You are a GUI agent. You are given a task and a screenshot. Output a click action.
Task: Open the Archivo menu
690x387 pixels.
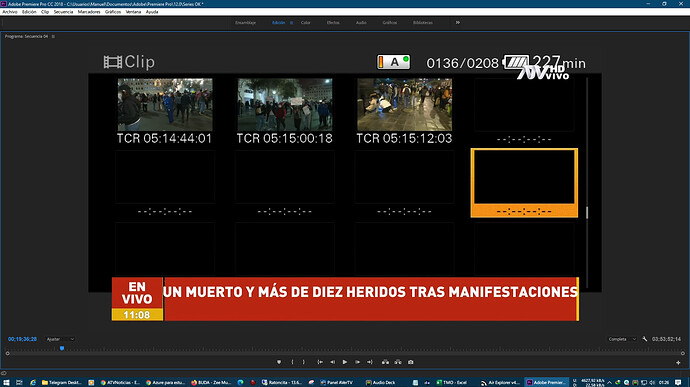[10, 12]
